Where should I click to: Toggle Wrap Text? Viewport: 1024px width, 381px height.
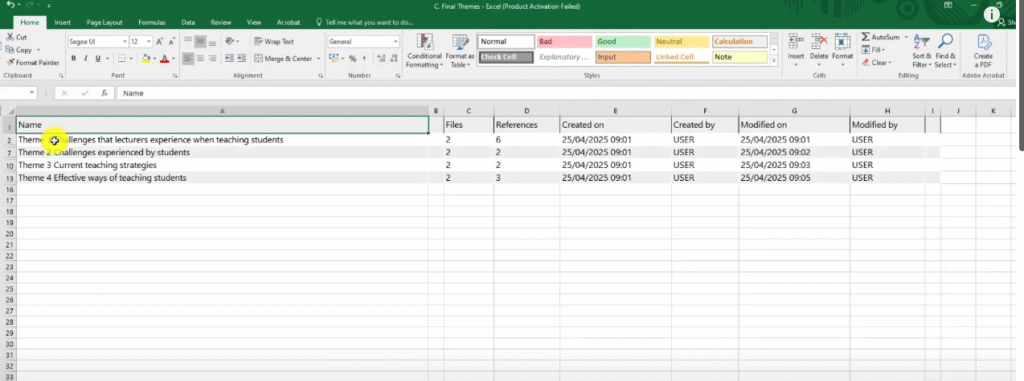point(274,42)
